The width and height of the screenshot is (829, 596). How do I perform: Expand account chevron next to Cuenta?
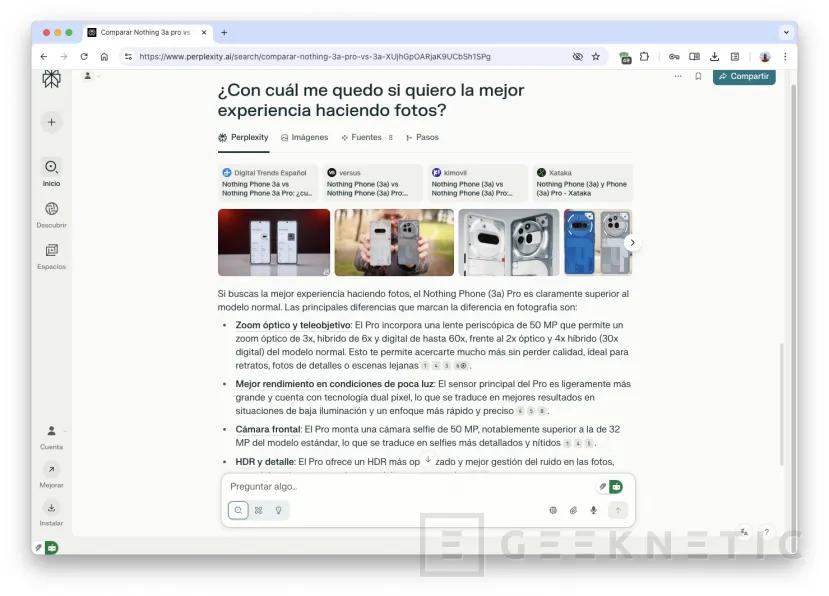click(x=65, y=430)
